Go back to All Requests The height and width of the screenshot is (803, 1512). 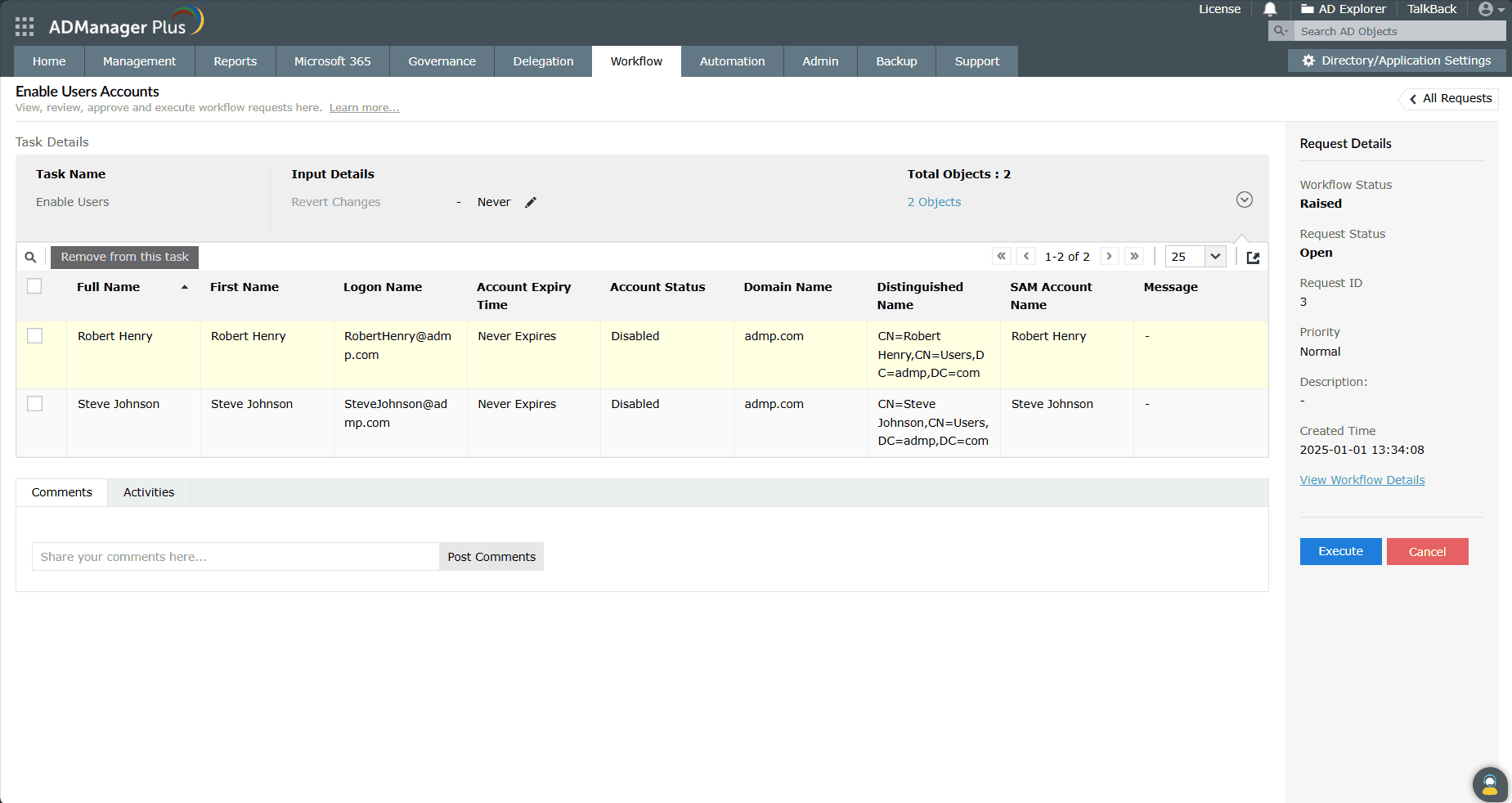[1450, 99]
